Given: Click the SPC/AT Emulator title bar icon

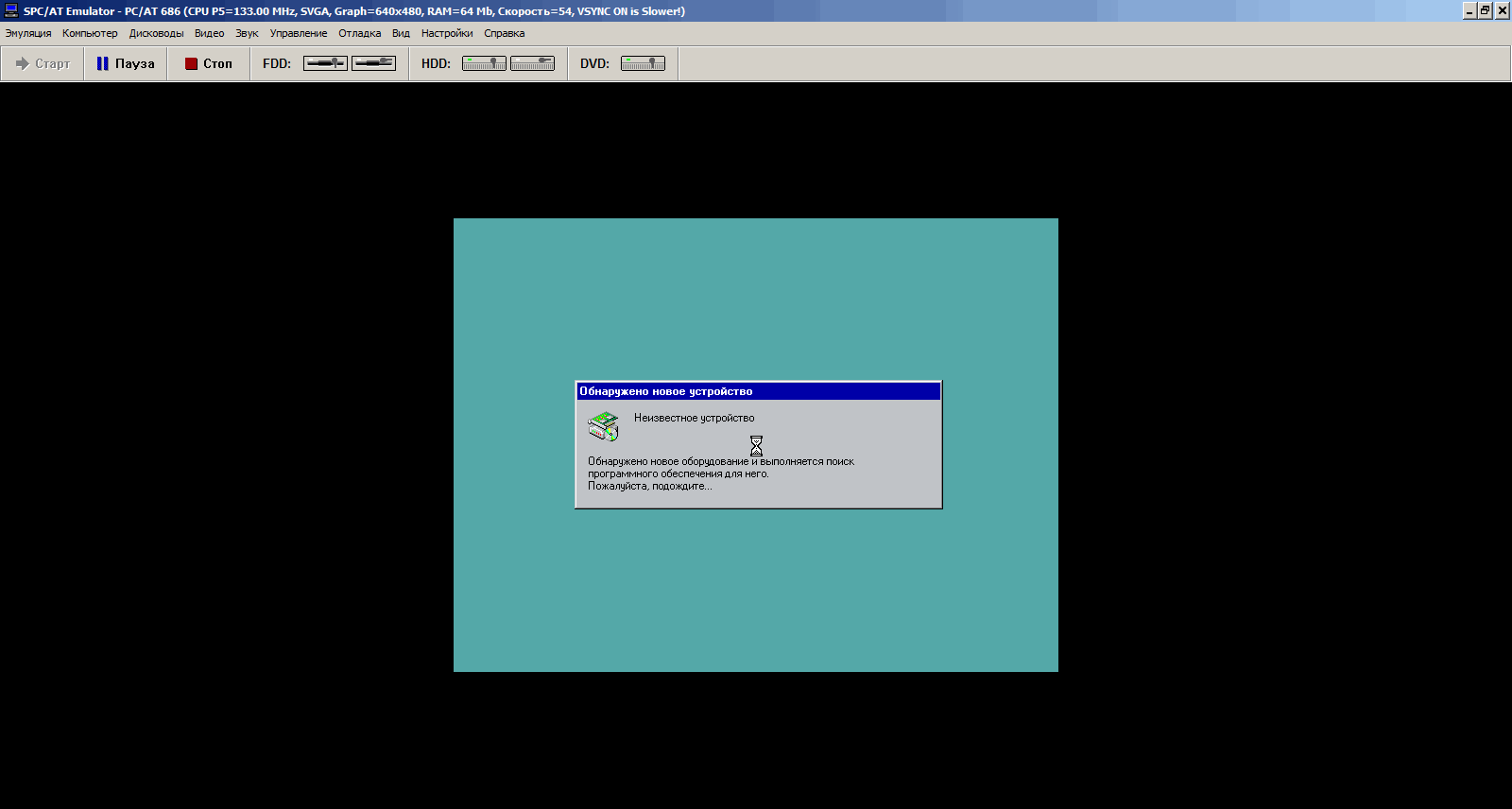Looking at the screenshot, I should tap(11, 10).
